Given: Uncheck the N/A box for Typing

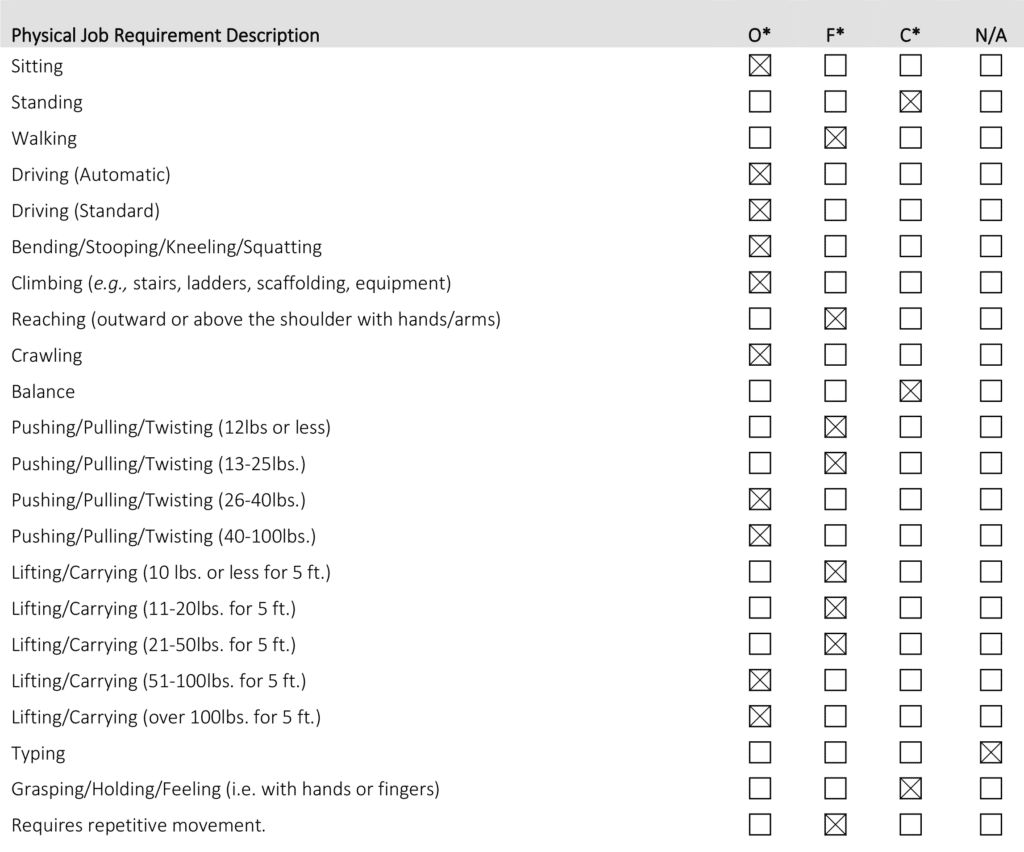Looking at the screenshot, I should coord(990,752).
